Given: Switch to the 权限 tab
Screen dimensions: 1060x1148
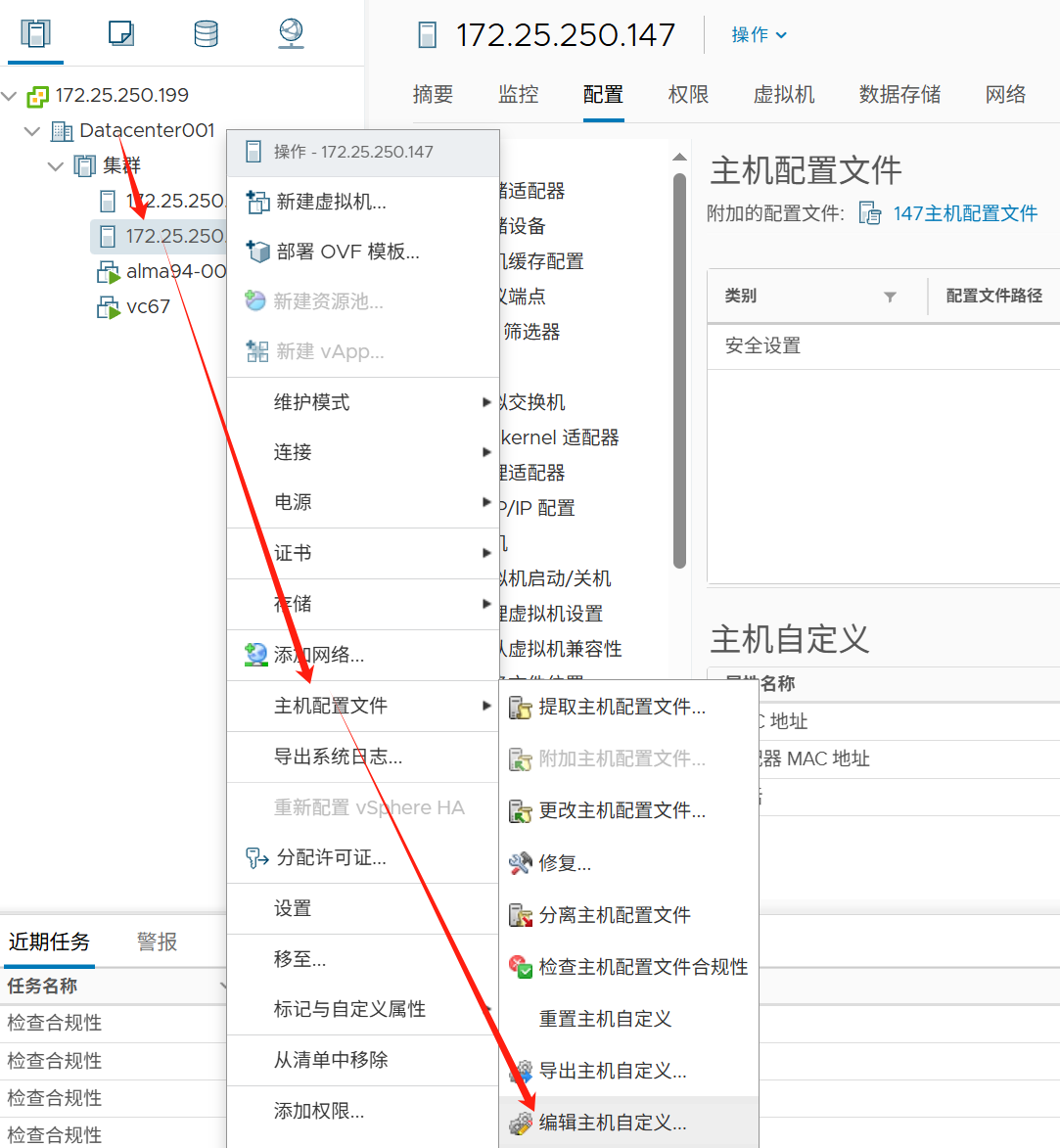Looking at the screenshot, I should point(688,95).
